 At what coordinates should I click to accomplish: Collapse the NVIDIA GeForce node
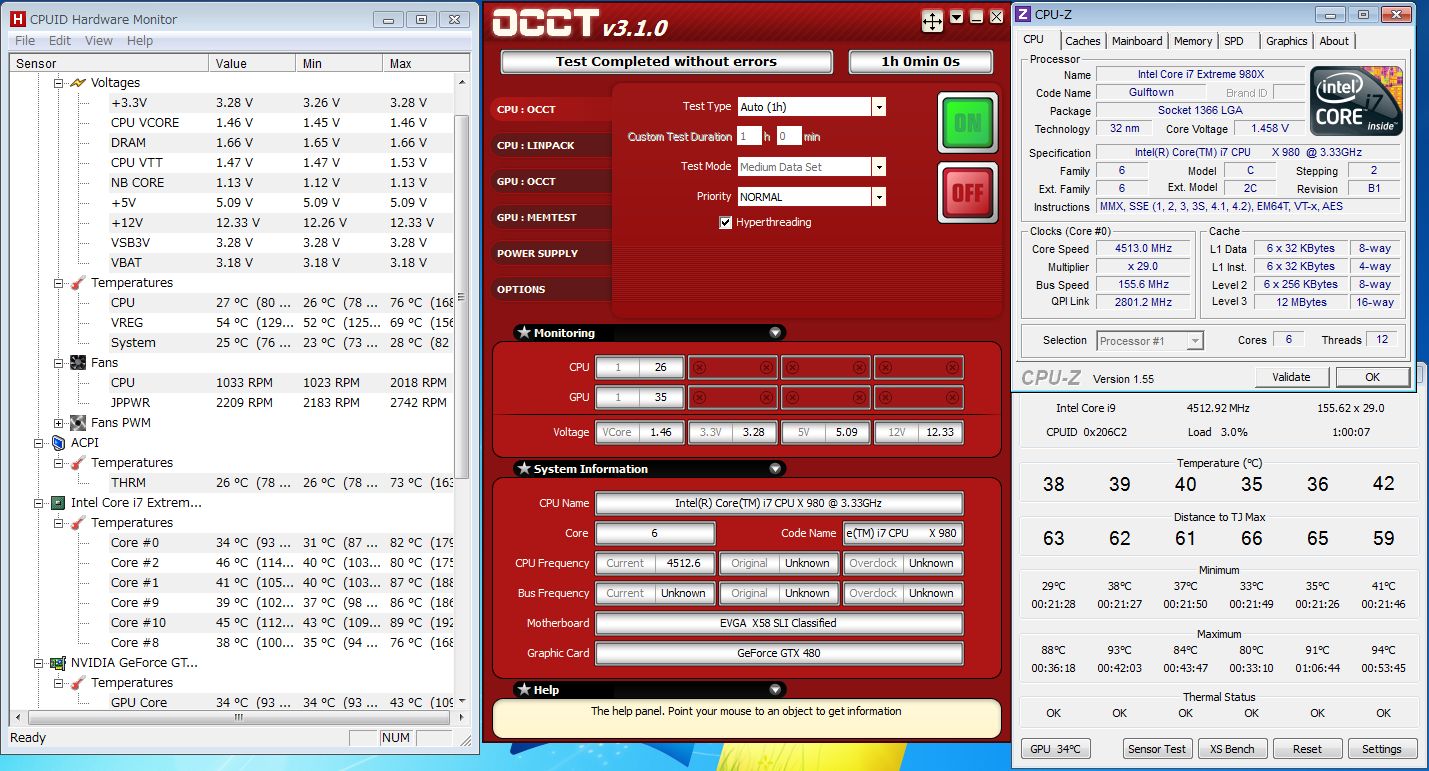click(38, 663)
